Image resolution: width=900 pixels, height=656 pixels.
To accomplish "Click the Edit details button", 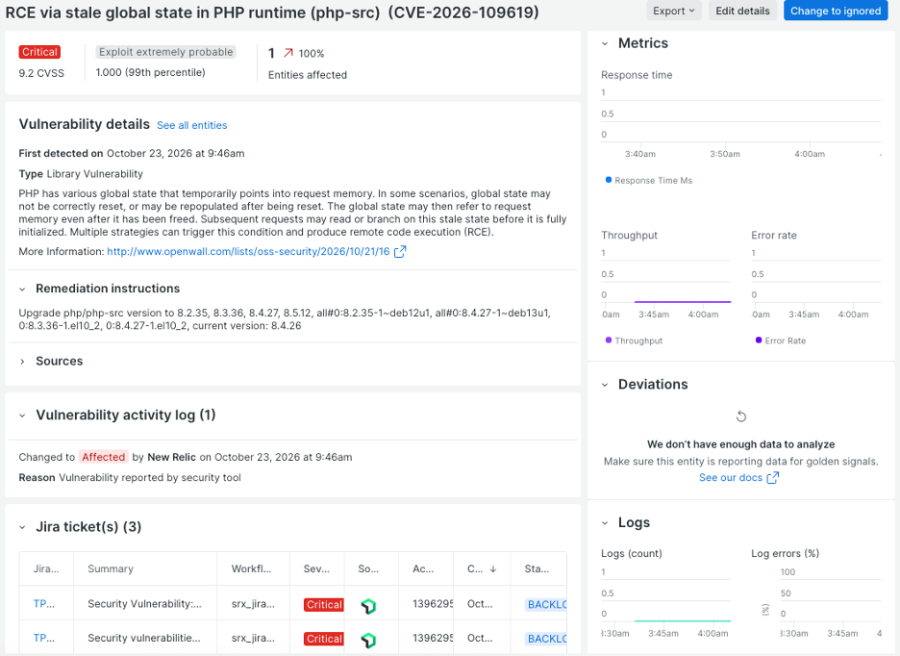I will (x=742, y=11).
